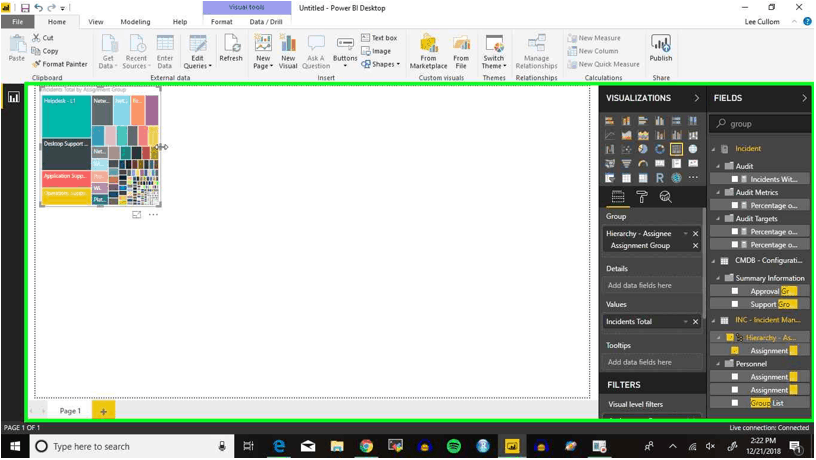The image size is (816, 460).
Task: Collapse the Visualizations pane chevron
Action: (x=696, y=98)
